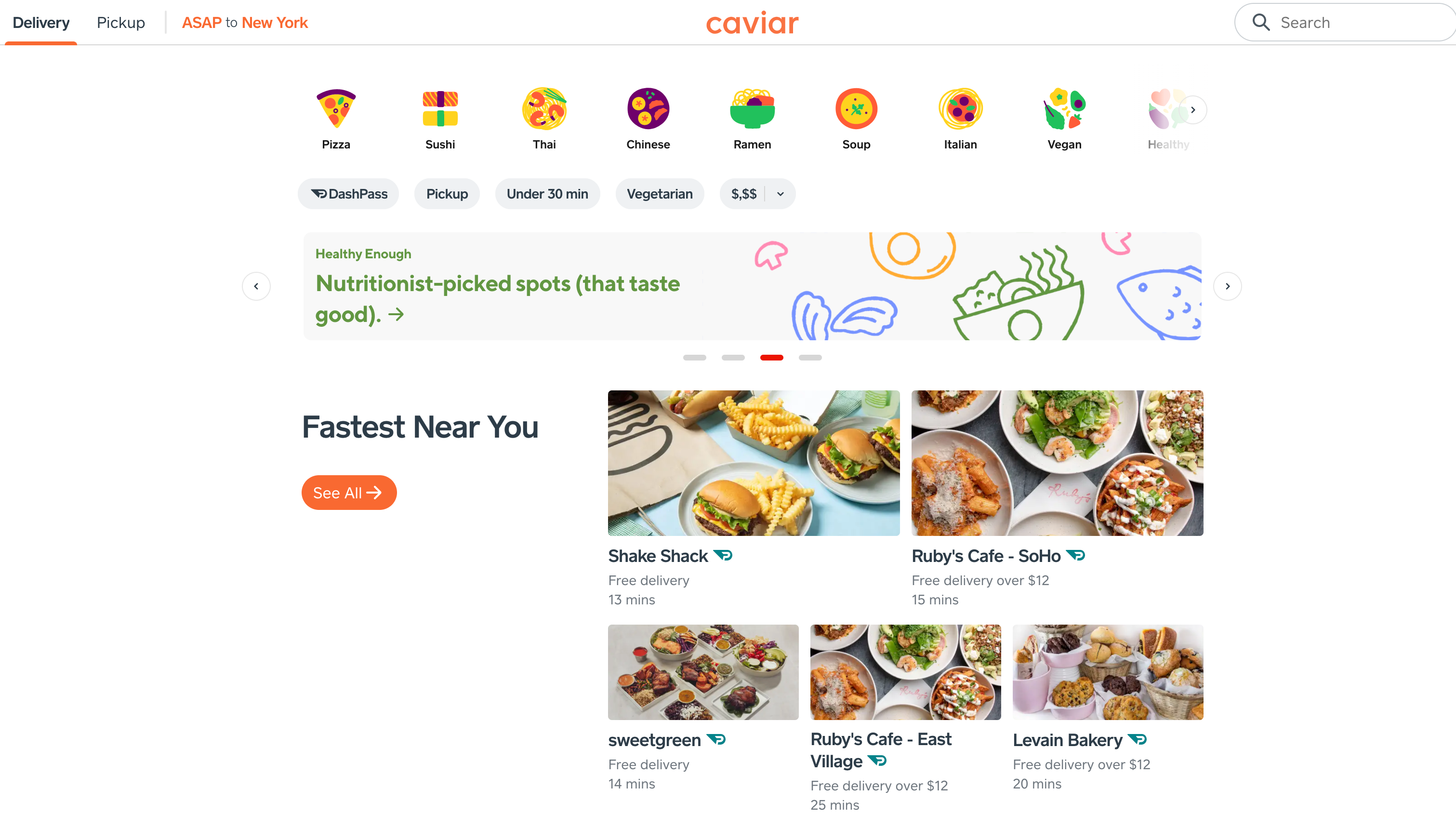Show more cuisines with right chevron

coord(1192,110)
